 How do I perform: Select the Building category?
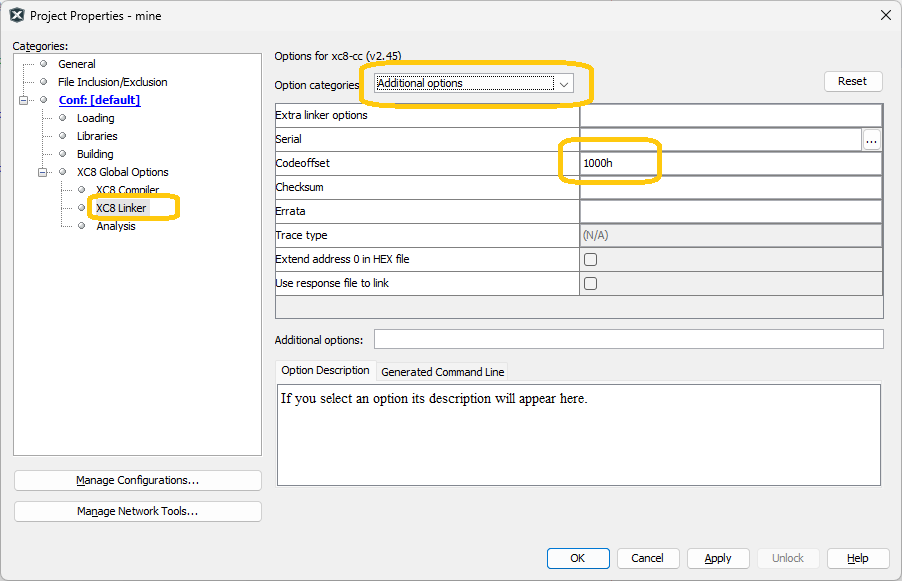coord(95,154)
